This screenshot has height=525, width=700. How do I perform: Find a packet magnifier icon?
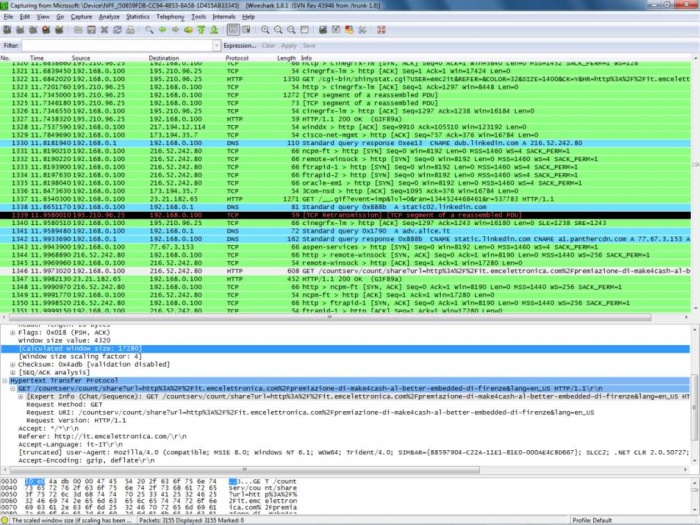click(149, 30)
